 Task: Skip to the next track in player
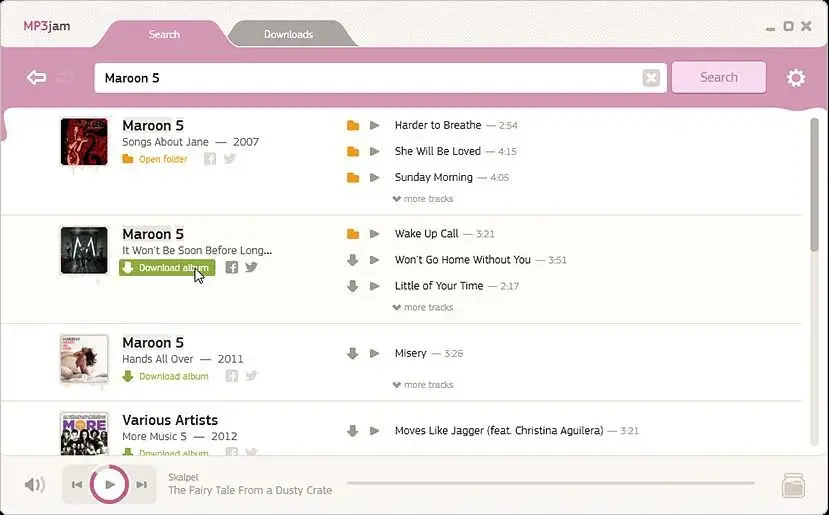[142, 484]
